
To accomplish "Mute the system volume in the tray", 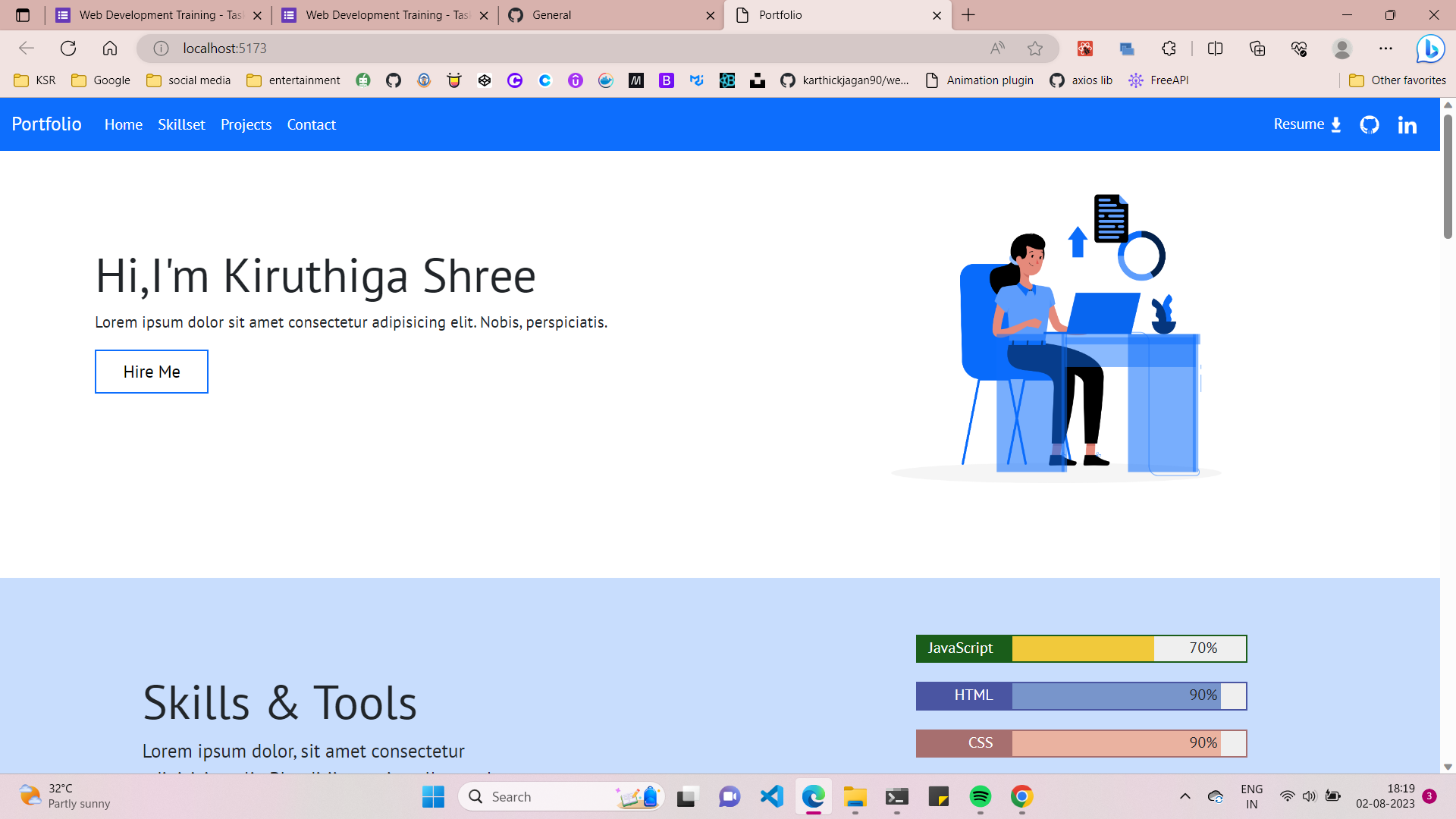I will [1310, 797].
